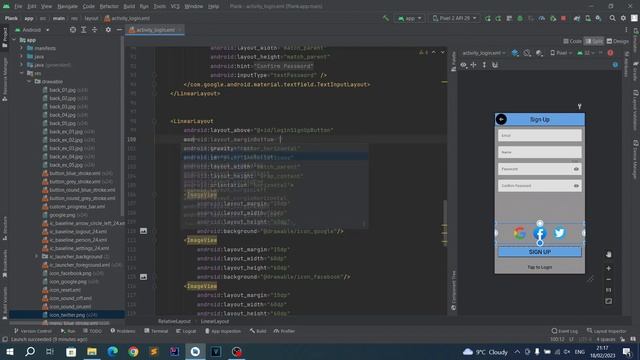Click the Windows Start button
640x360 pixels.
[10, 351]
